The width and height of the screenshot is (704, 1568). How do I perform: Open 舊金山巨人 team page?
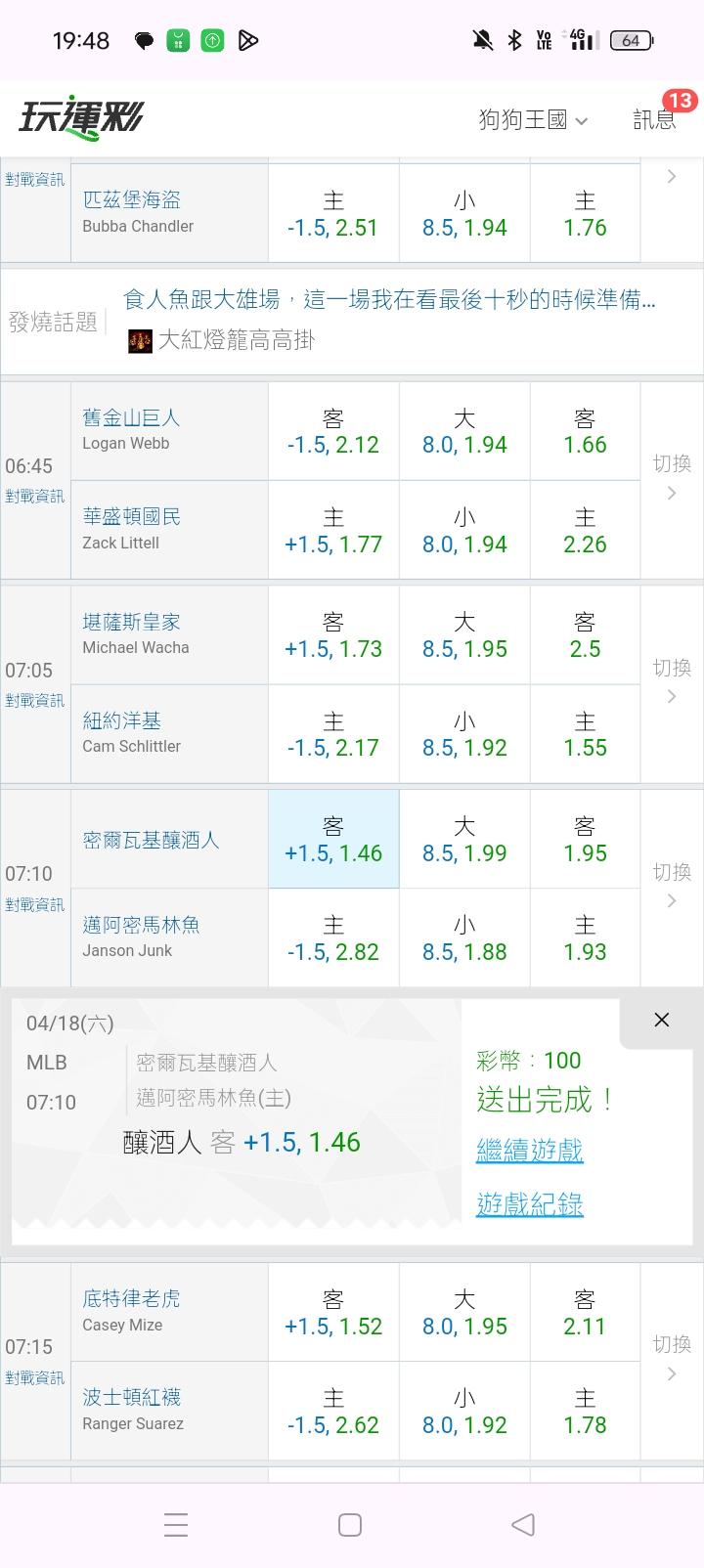[131, 417]
